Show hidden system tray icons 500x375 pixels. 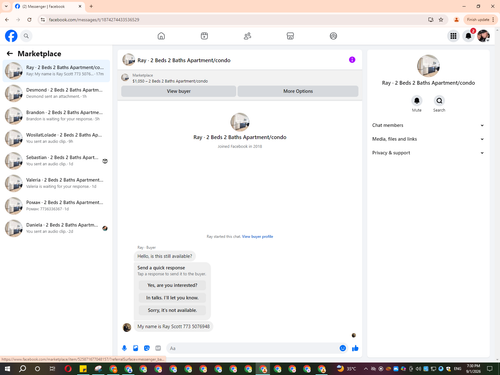coord(366,369)
